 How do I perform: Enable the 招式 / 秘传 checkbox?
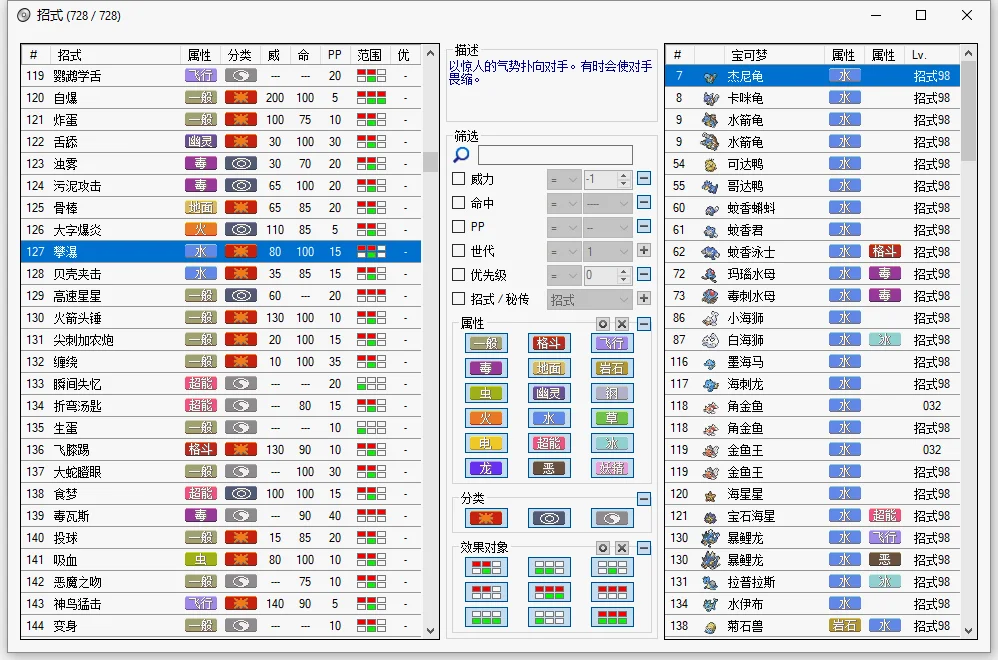pos(458,298)
